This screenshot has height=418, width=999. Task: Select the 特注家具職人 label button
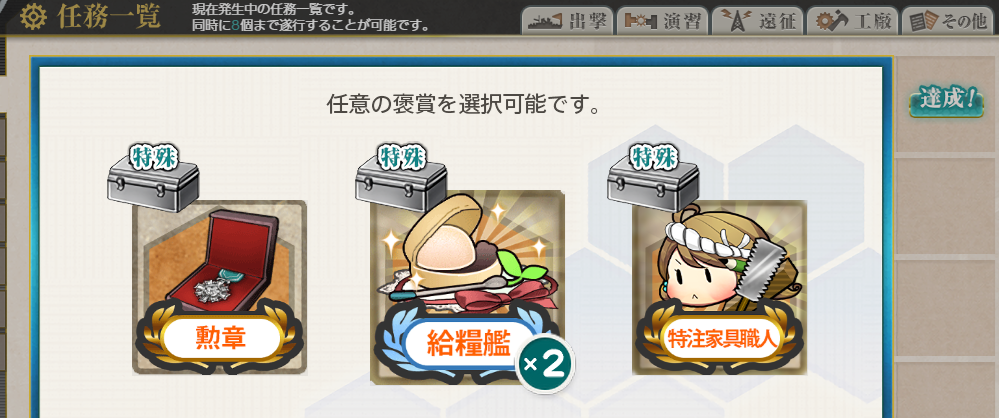(x=721, y=338)
